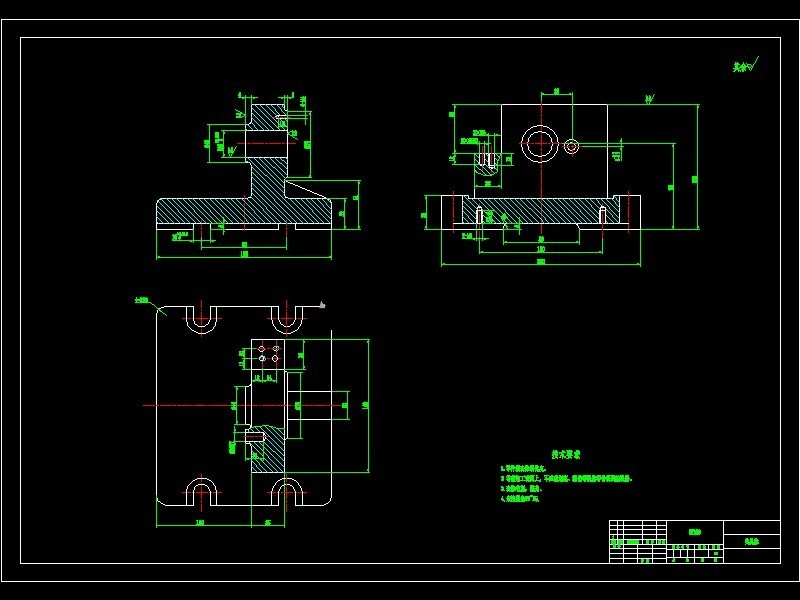The height and width of the screenshot is (600, 800).
Task: Select the hatched base section in front view
Action: tap(541, 211)
